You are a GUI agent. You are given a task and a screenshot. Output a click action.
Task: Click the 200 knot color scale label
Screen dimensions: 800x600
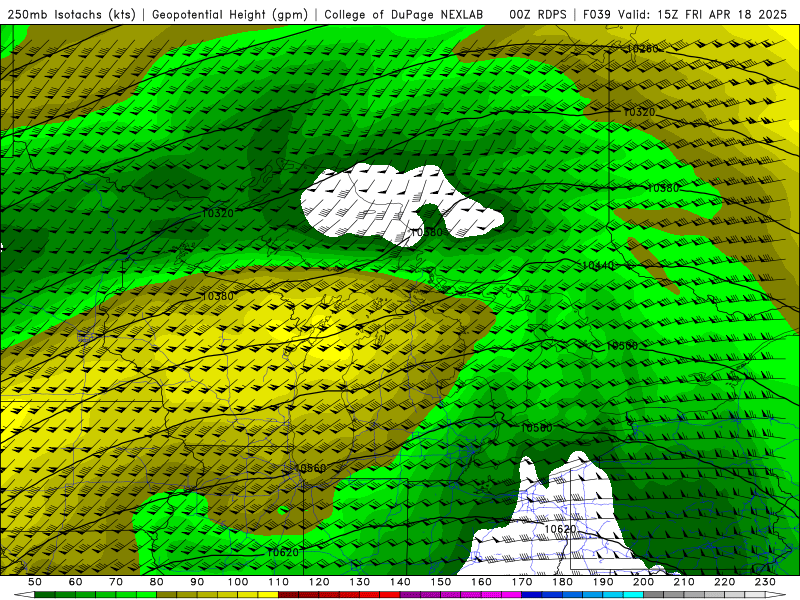643,582
